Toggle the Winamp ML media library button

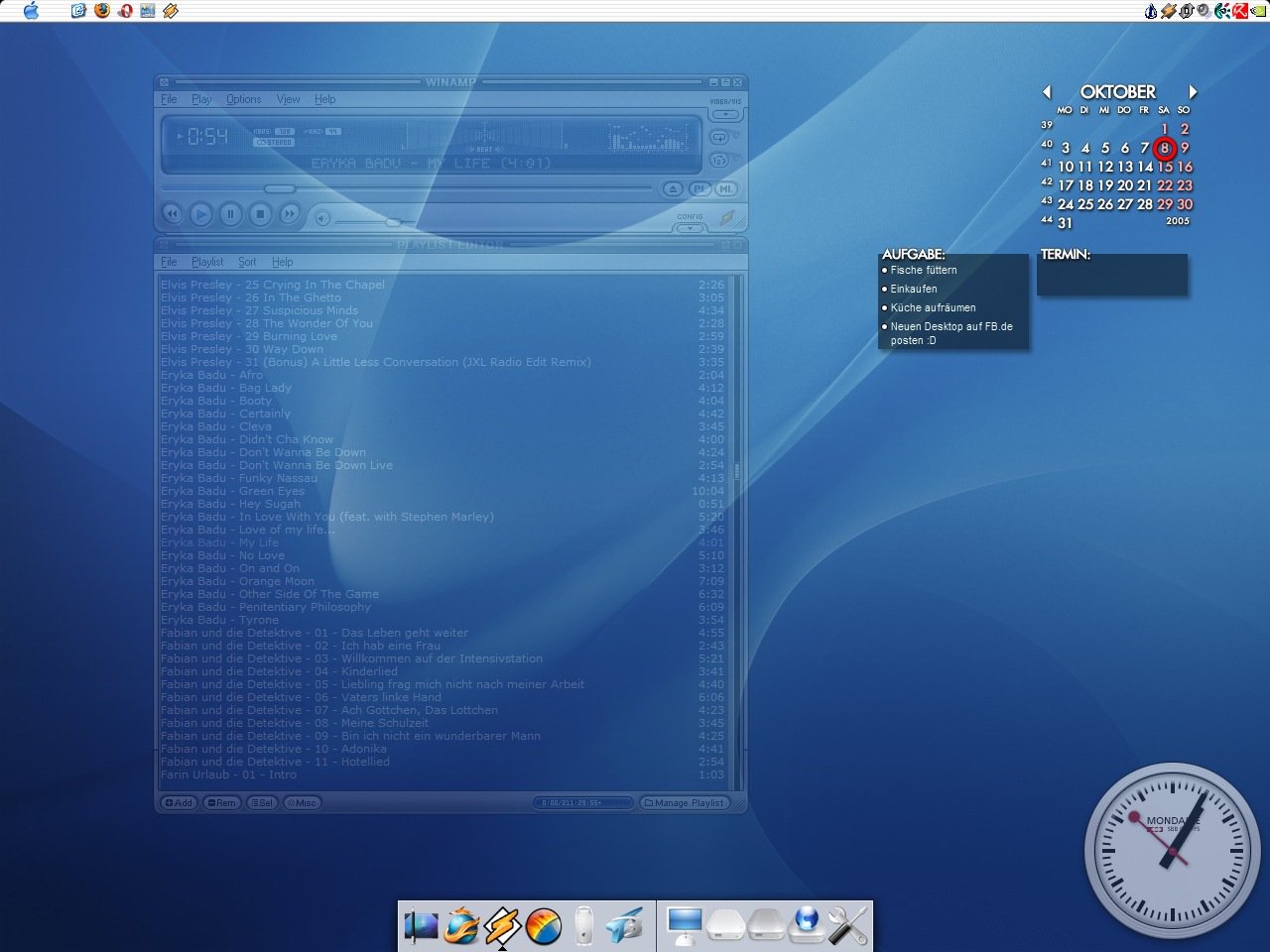point(726,188)
